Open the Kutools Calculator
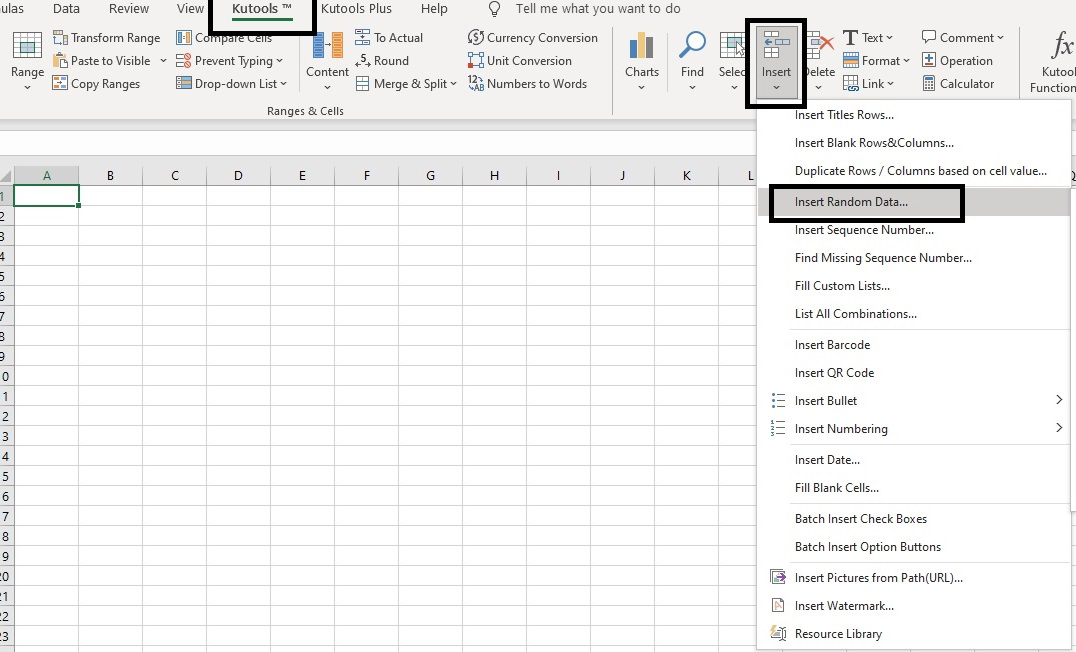Image resolution: width=1076 pixels, height=652 pixels. point(958,84)
